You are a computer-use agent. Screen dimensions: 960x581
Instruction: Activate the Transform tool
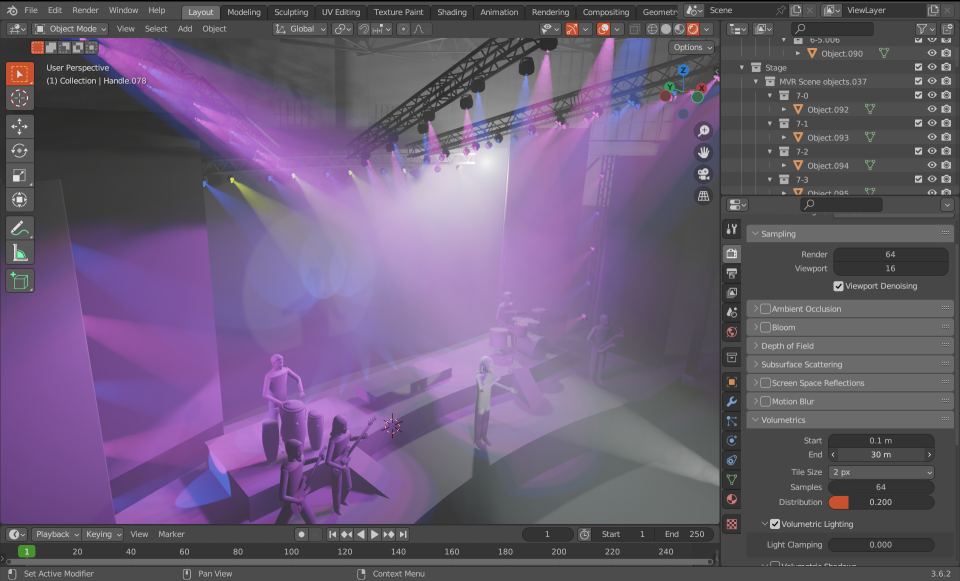tap(20, 200)
